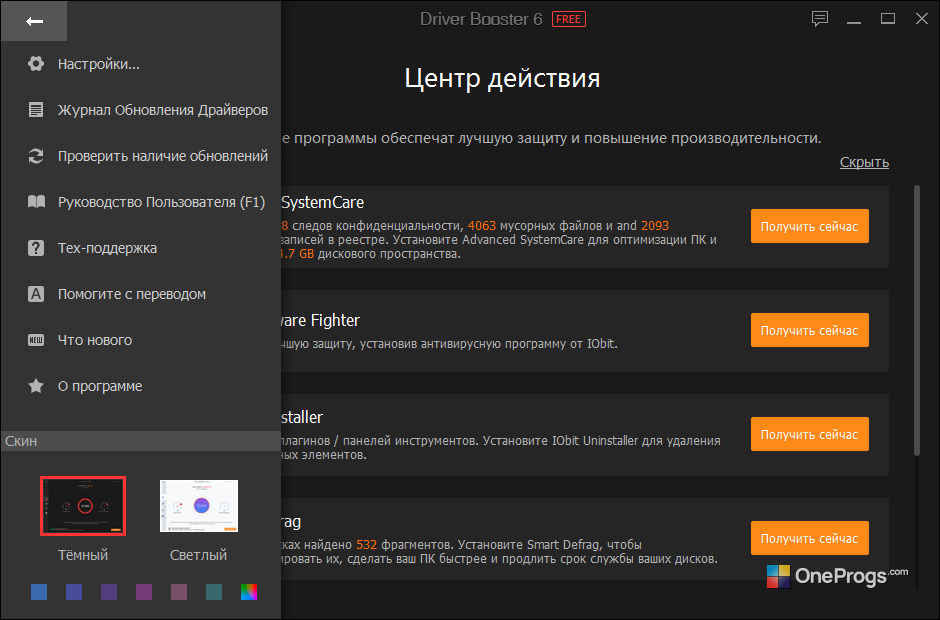Open the multicolor custom color picker swatch

pos(249,592)
